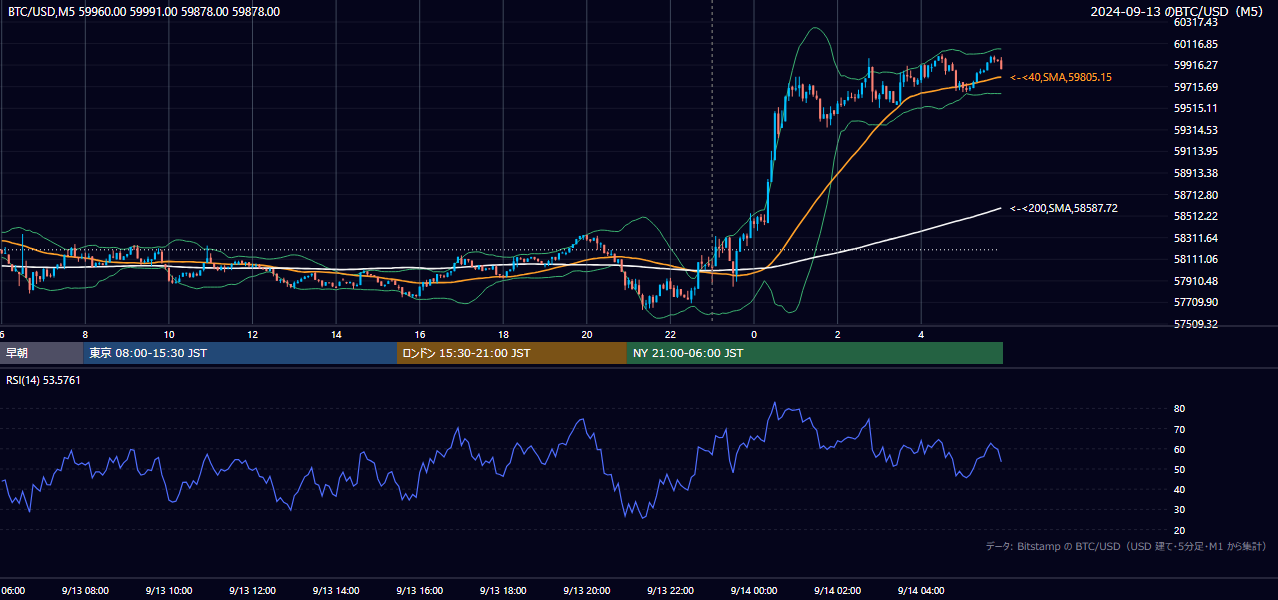
Task: Click the 9/13 18:00 bottom time label
Action: coord(503,590)
